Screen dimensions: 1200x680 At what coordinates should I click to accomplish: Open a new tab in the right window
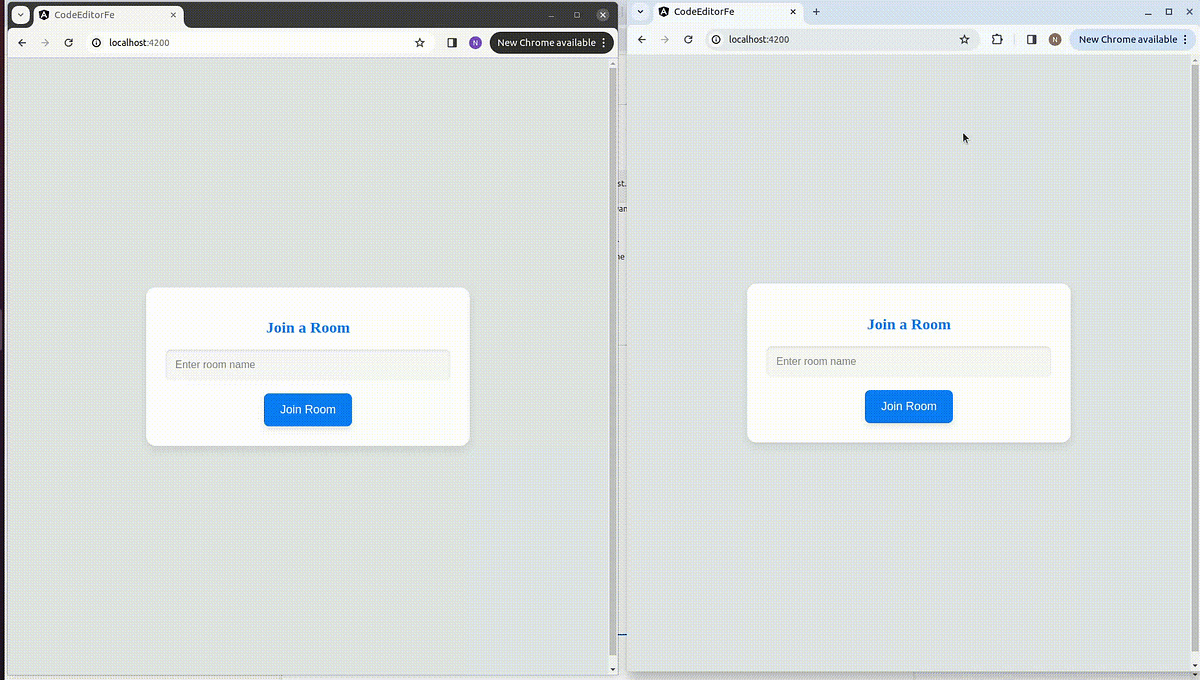[x=818, y=12]
